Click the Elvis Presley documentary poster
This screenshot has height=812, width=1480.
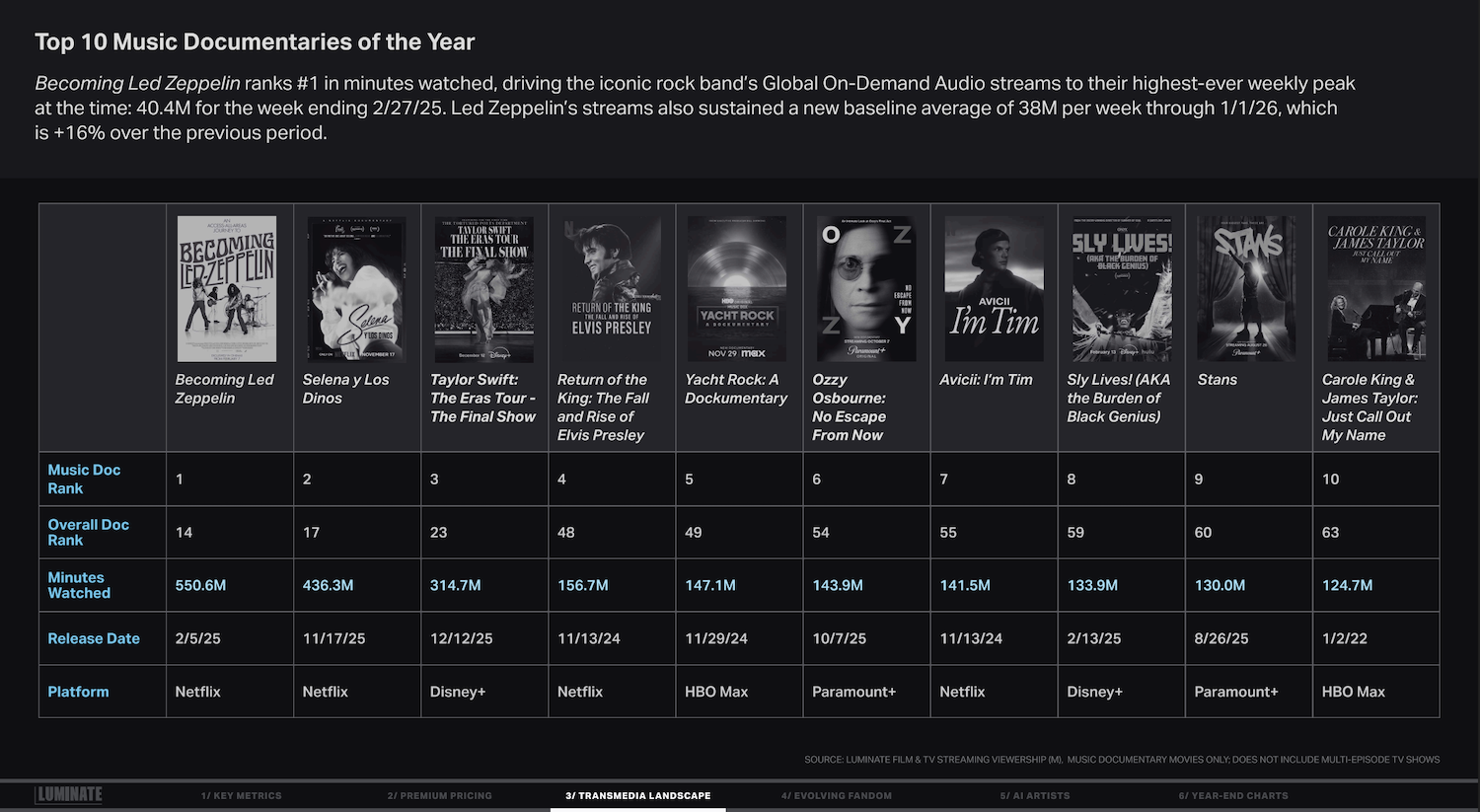[x=612, y=289]
